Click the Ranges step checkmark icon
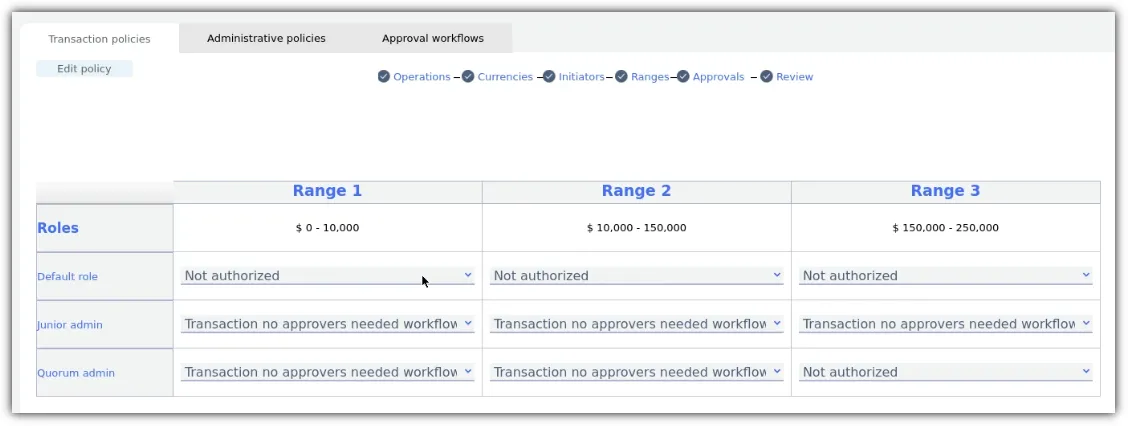The image size is (1128, 426). point(622,76)
